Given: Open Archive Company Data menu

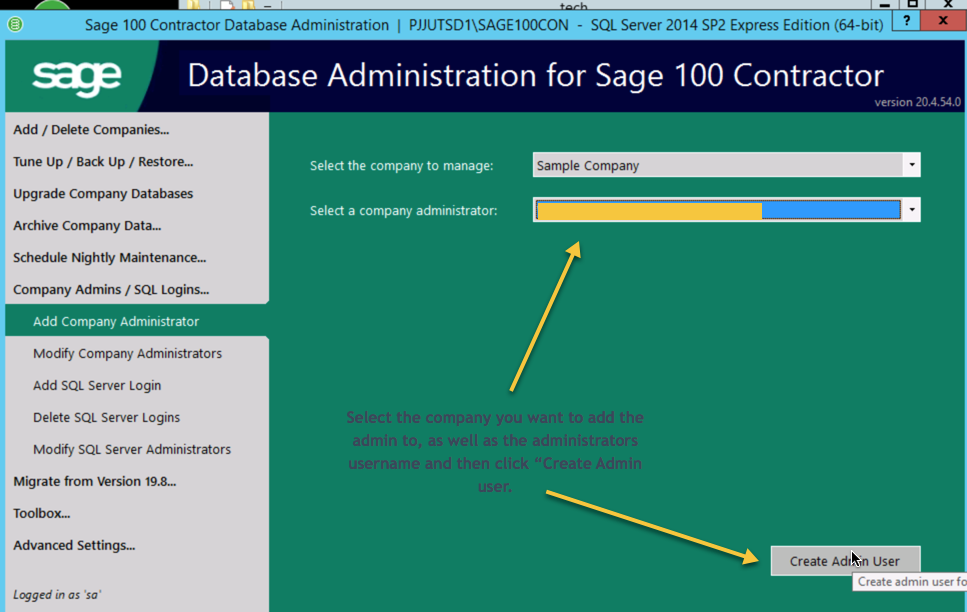Looking at the screenshot, I should (87, 226).
